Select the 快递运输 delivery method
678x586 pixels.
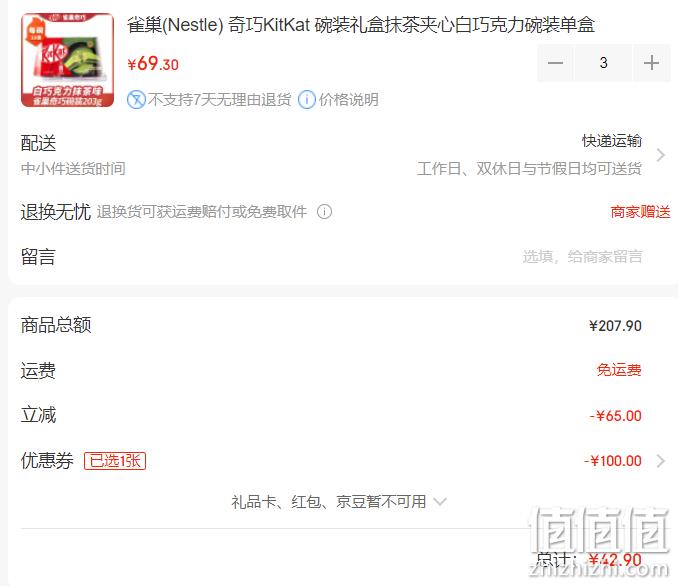click(611, 141)
